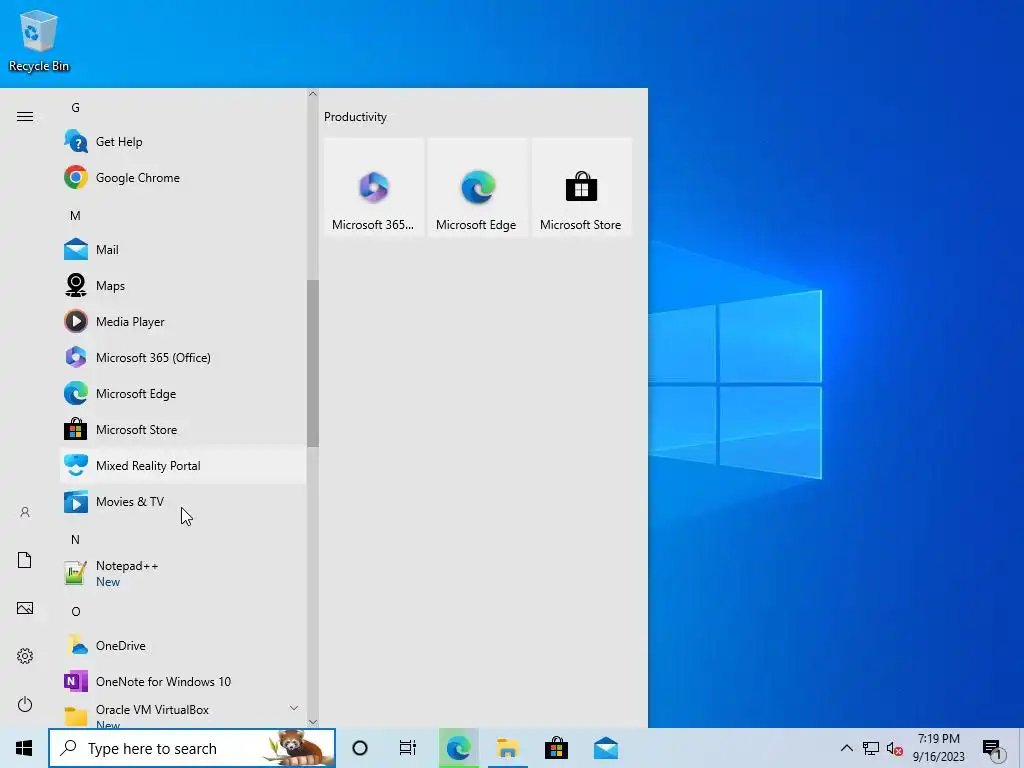Click the app list scroll down arrow
Viewport: 1024px width, 768px height.
coord(313,722)
